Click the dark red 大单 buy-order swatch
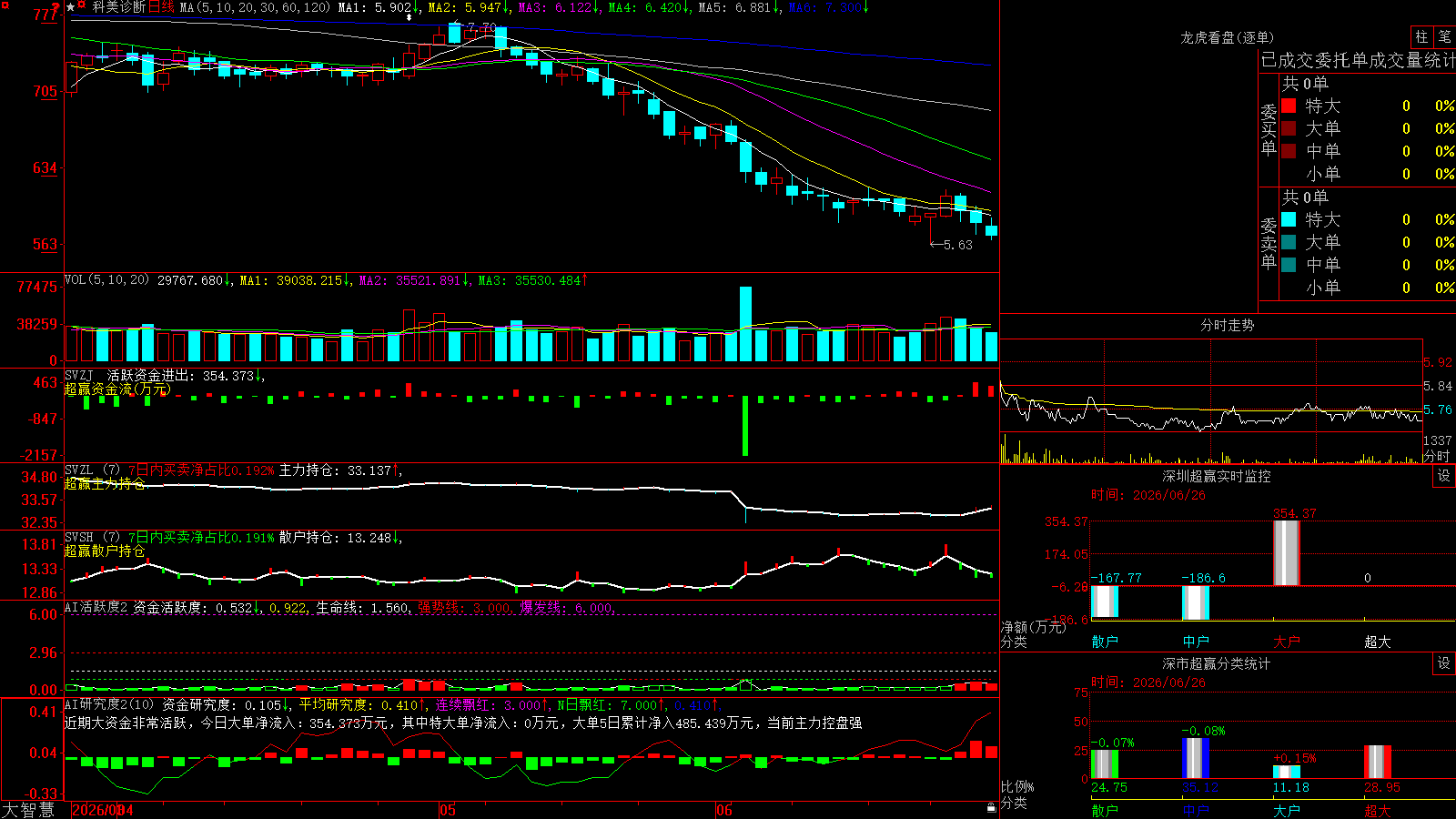 coord(1289,128)
